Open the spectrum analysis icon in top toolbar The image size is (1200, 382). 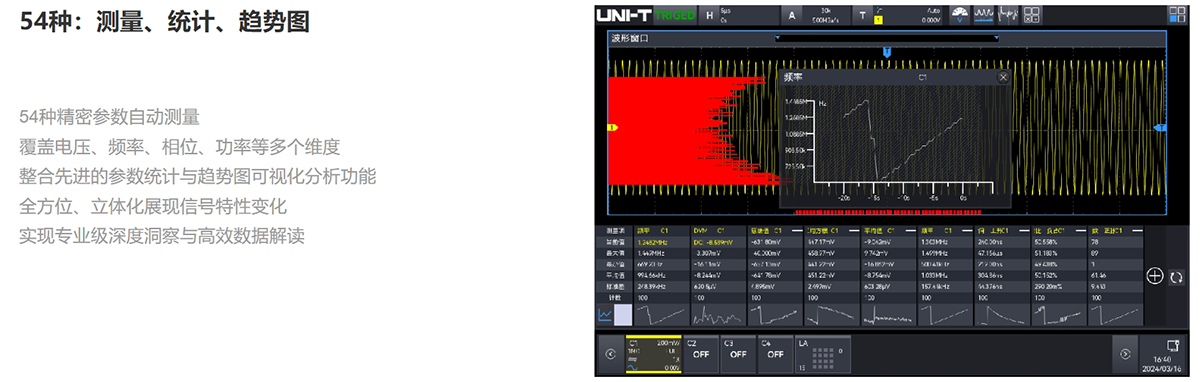pos(1006,15)
